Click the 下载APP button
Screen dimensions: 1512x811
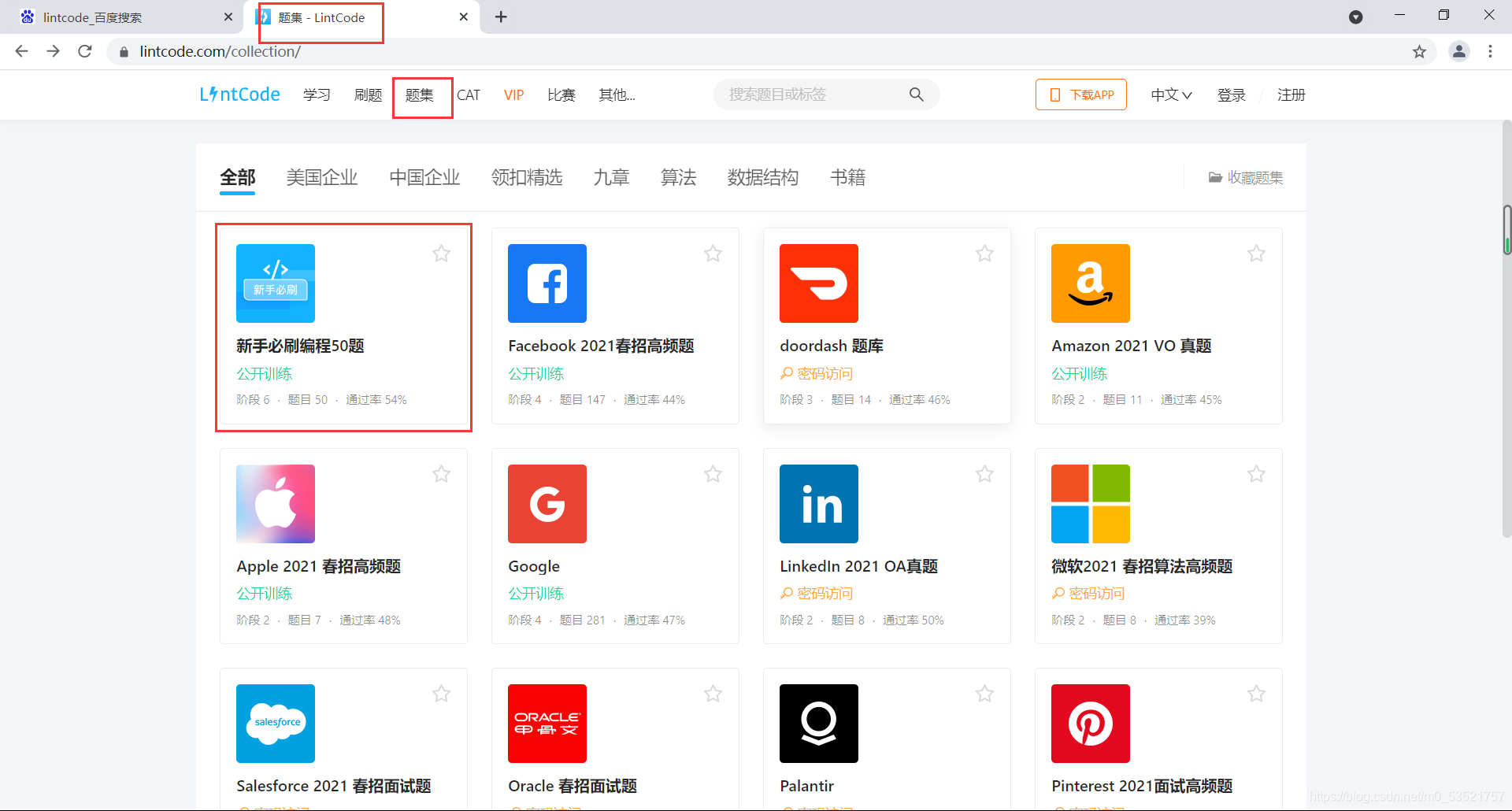pos(1081,94)
